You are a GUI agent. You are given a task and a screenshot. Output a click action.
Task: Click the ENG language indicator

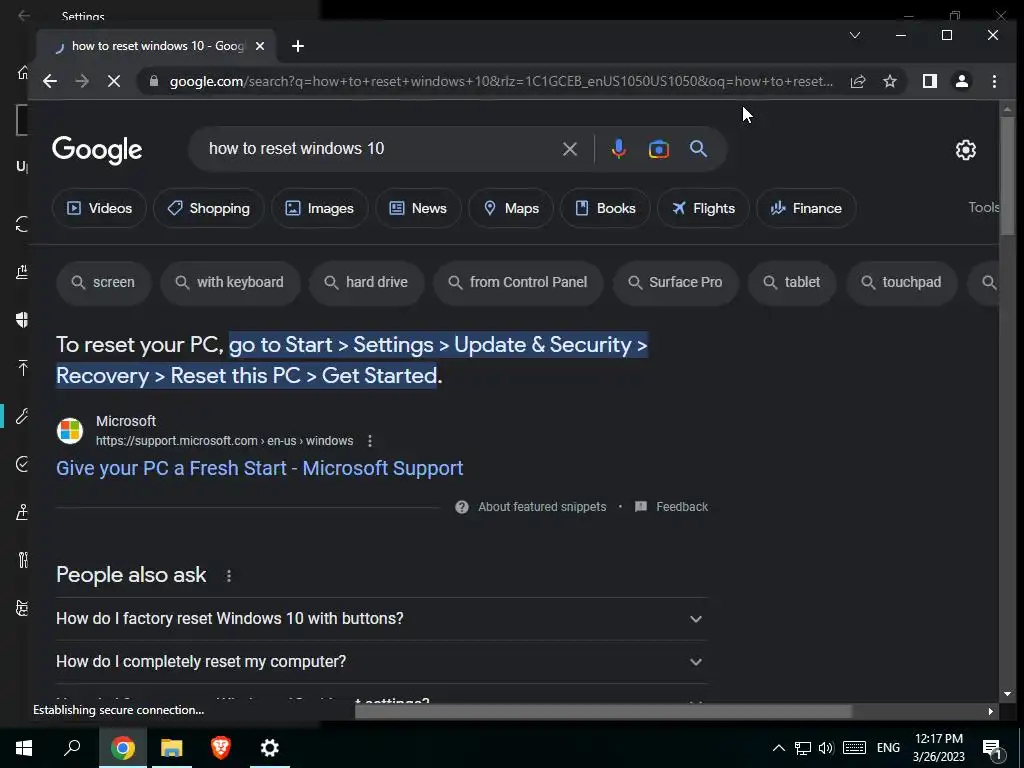click(888, 748)
